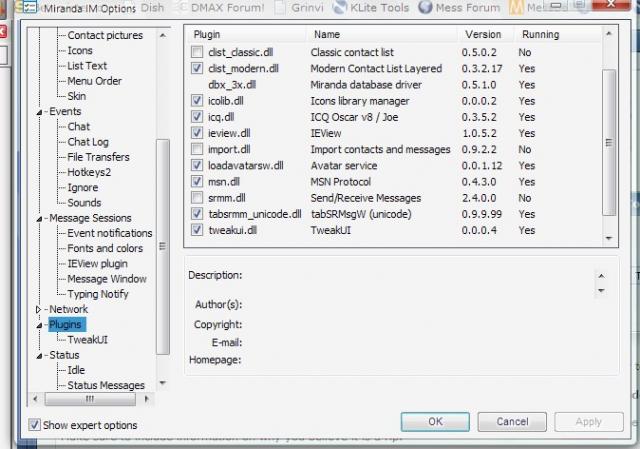Open Menu Order options
This screenshot has width=640, height=449.
pos(95,81)
